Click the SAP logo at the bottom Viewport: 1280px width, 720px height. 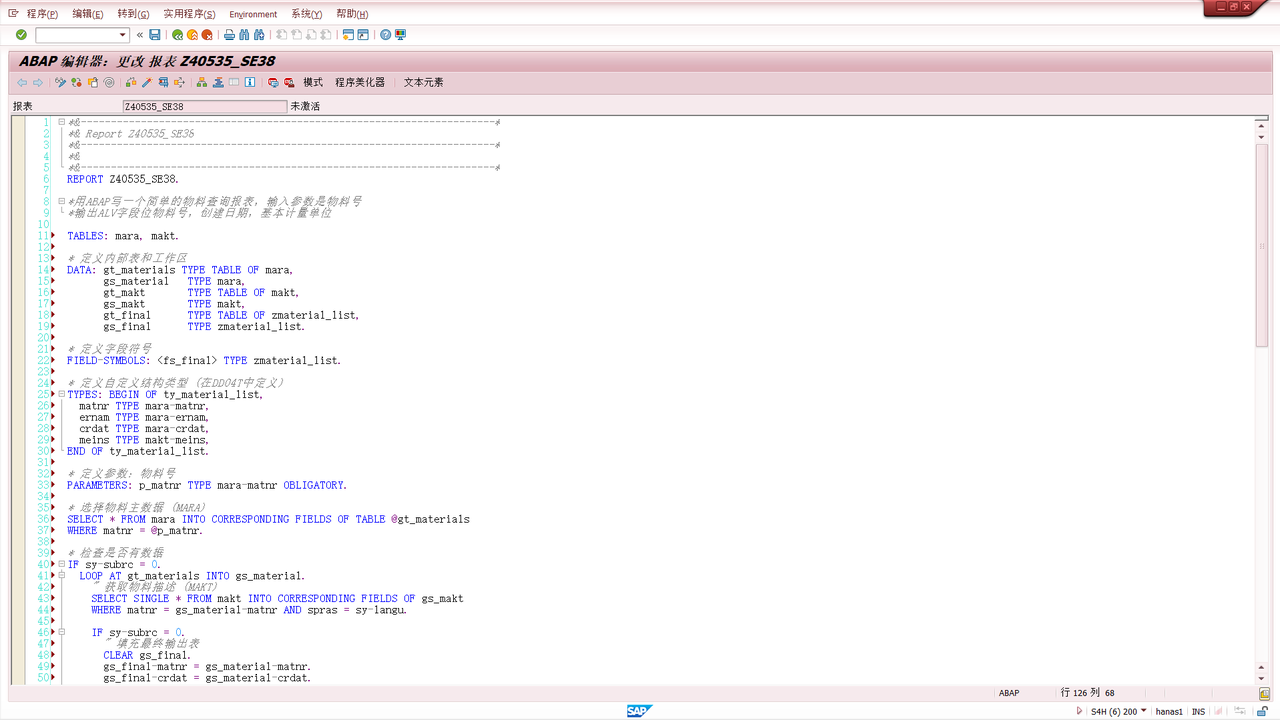pyautogui.click(x=640, y=711)
